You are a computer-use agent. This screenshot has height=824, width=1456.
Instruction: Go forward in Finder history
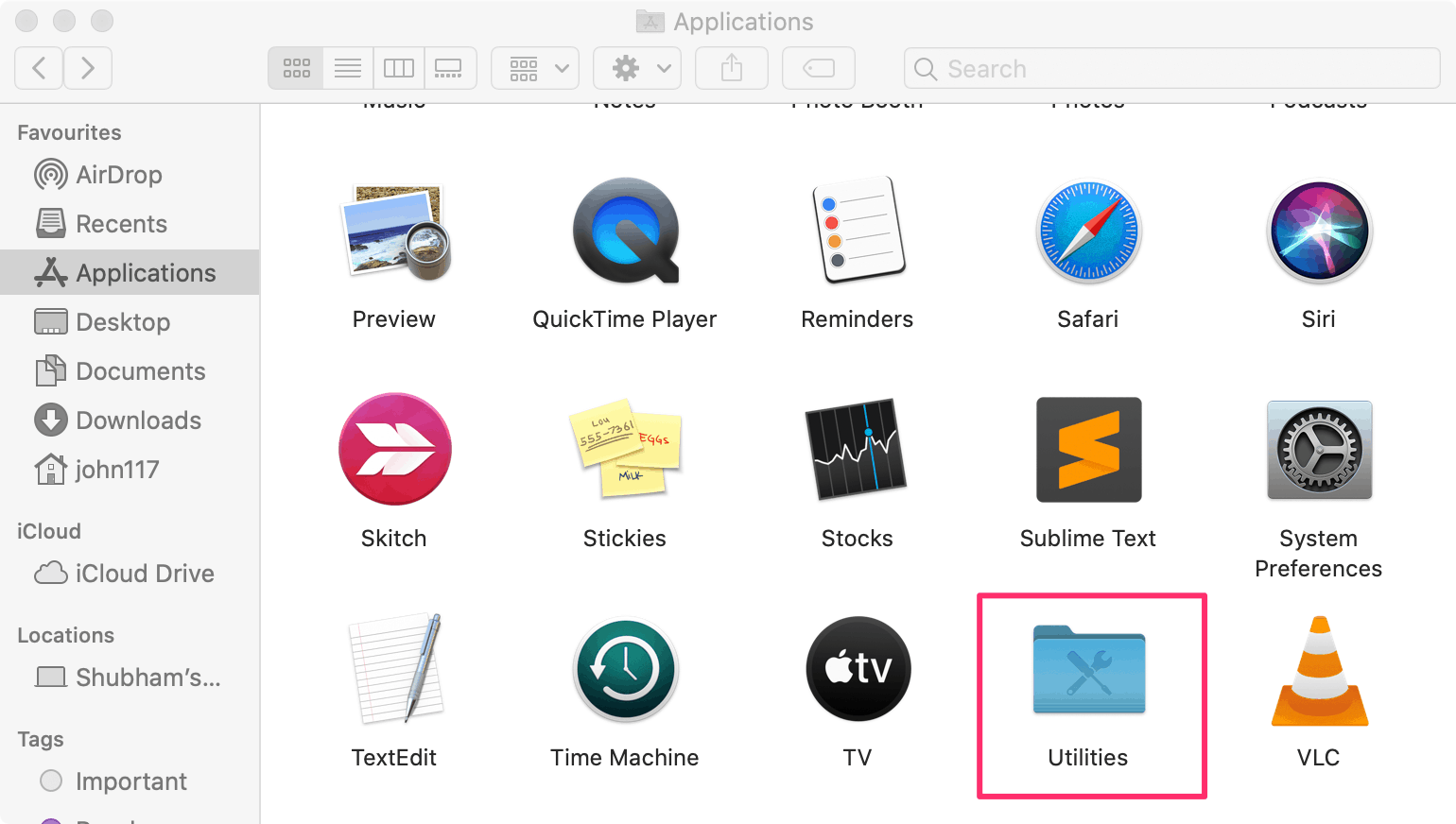(x=88, y=68)
